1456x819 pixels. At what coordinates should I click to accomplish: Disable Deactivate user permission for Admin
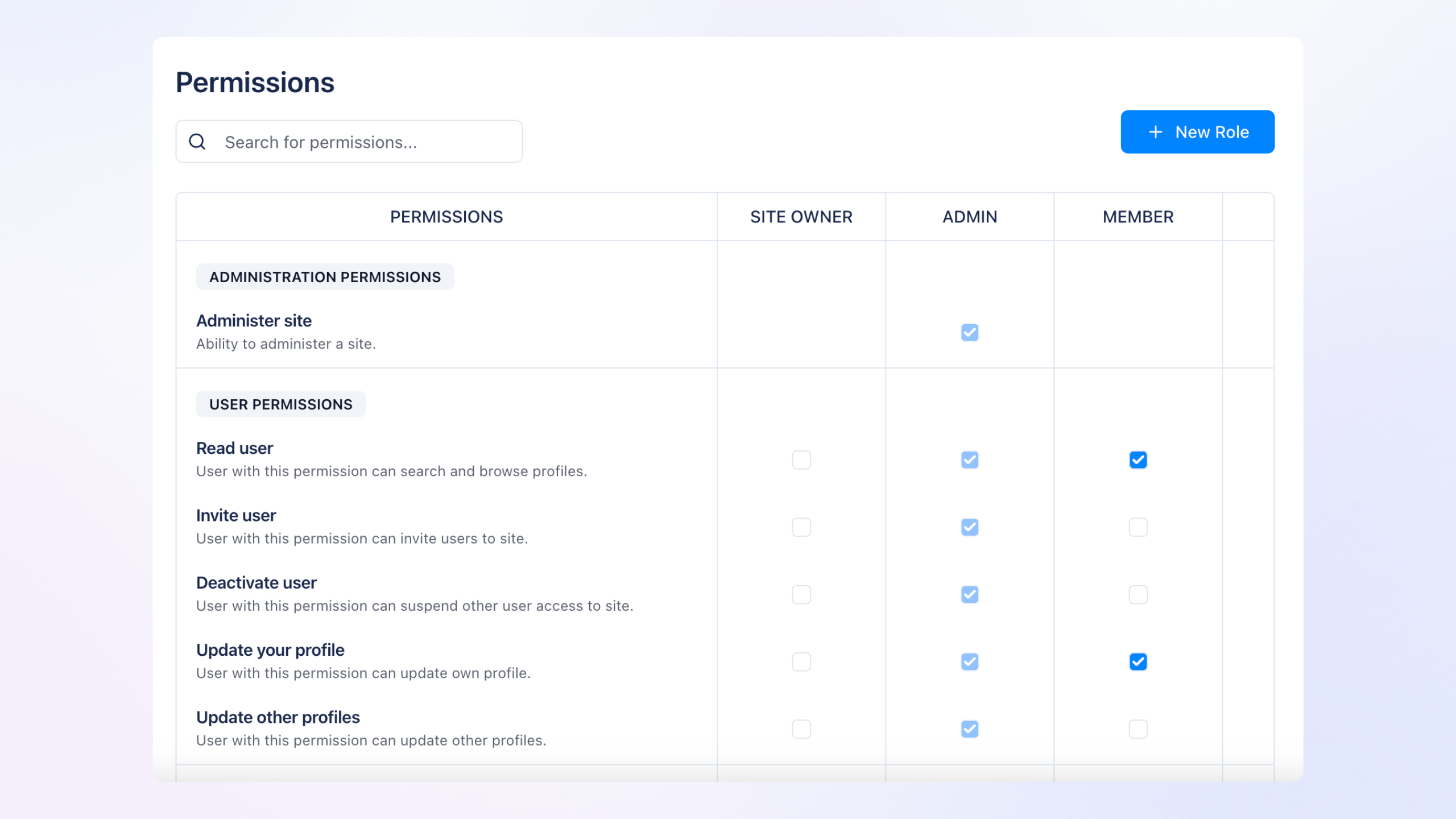coord(970,594)
